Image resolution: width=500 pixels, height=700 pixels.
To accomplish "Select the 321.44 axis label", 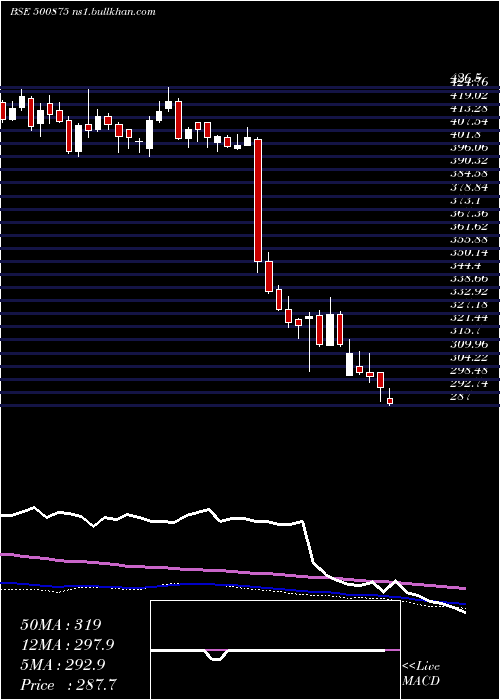I will pyautogui.click(x=470, y=317).
